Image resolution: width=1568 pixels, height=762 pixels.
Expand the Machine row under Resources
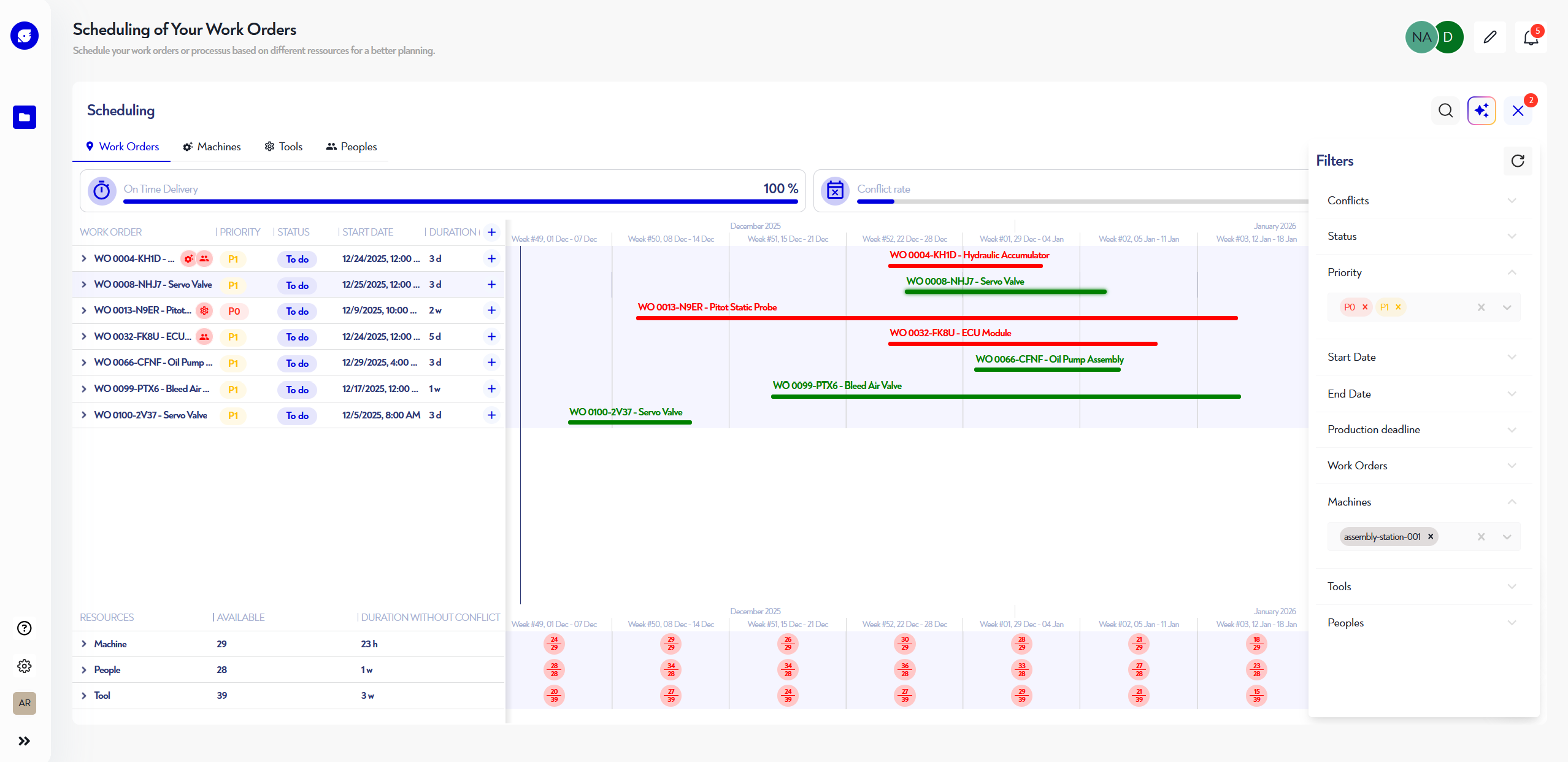84,644
